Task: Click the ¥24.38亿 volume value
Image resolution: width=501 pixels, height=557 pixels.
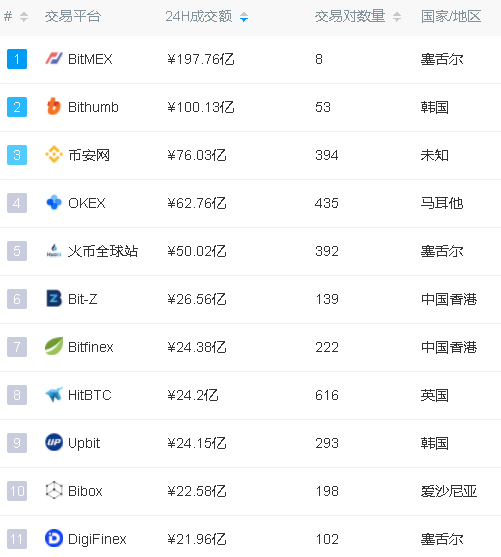Action: tap(197, 347)
